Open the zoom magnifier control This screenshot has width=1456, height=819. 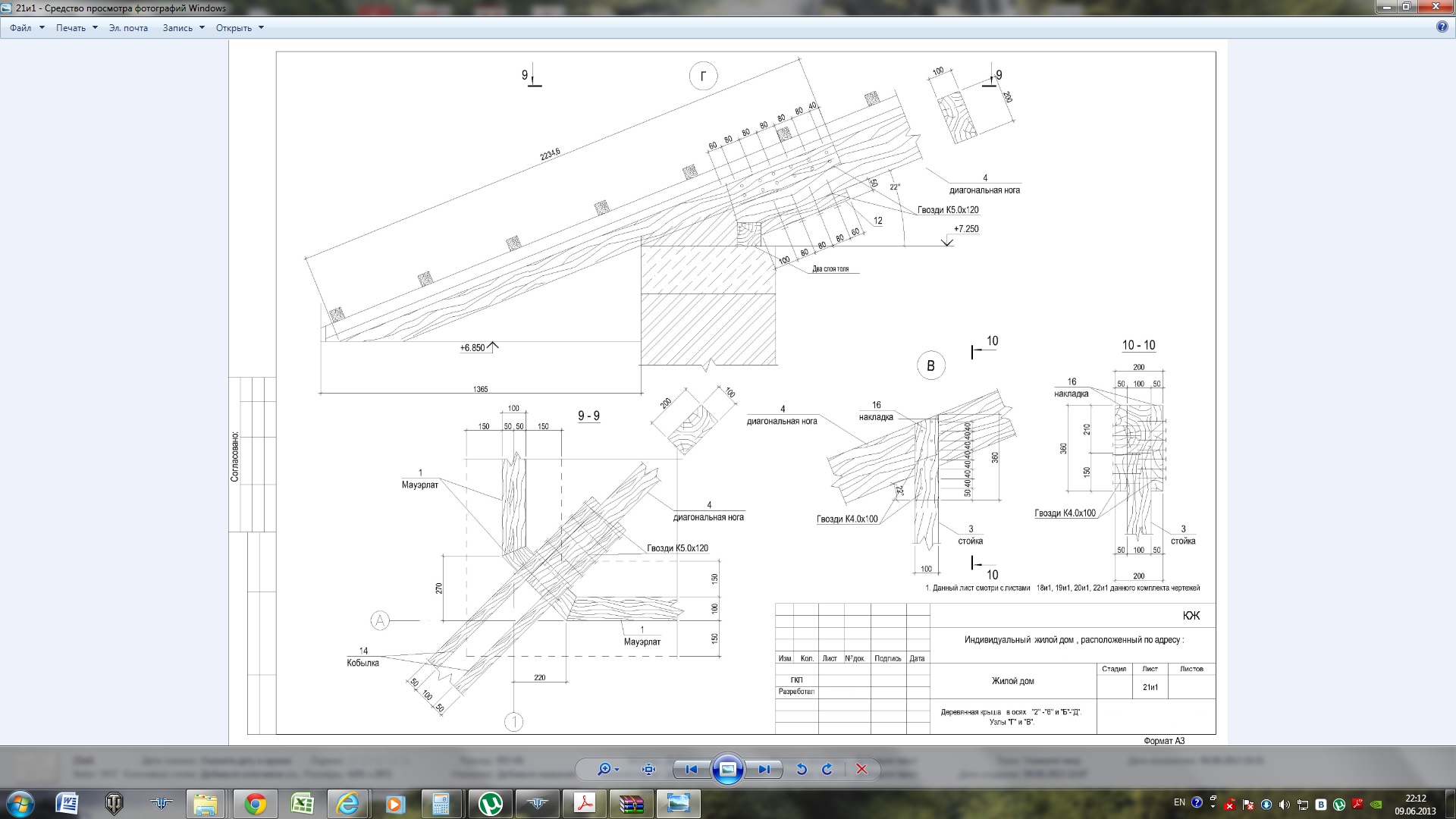604,769
